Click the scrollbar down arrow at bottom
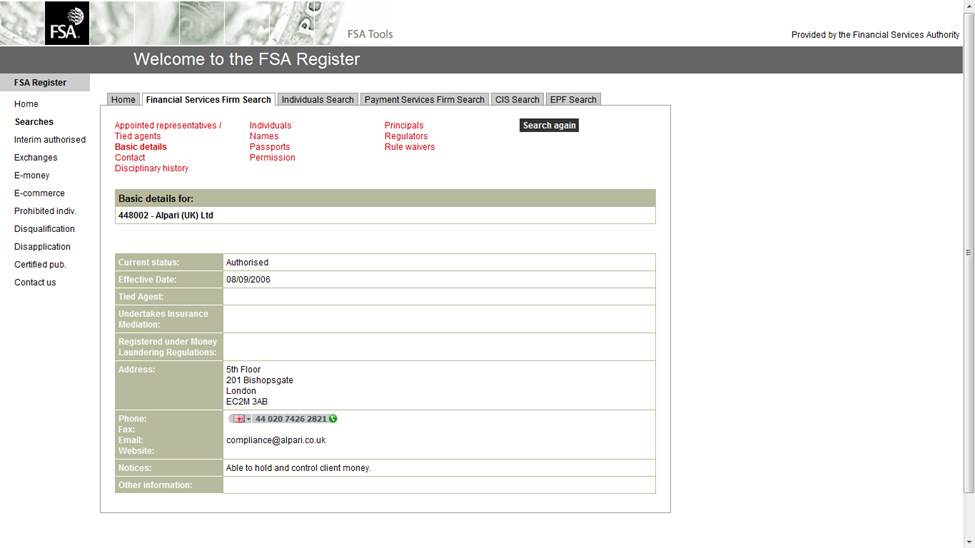This screenshot has height=548, width=975. pyautogui.click(x=969, y=543)
